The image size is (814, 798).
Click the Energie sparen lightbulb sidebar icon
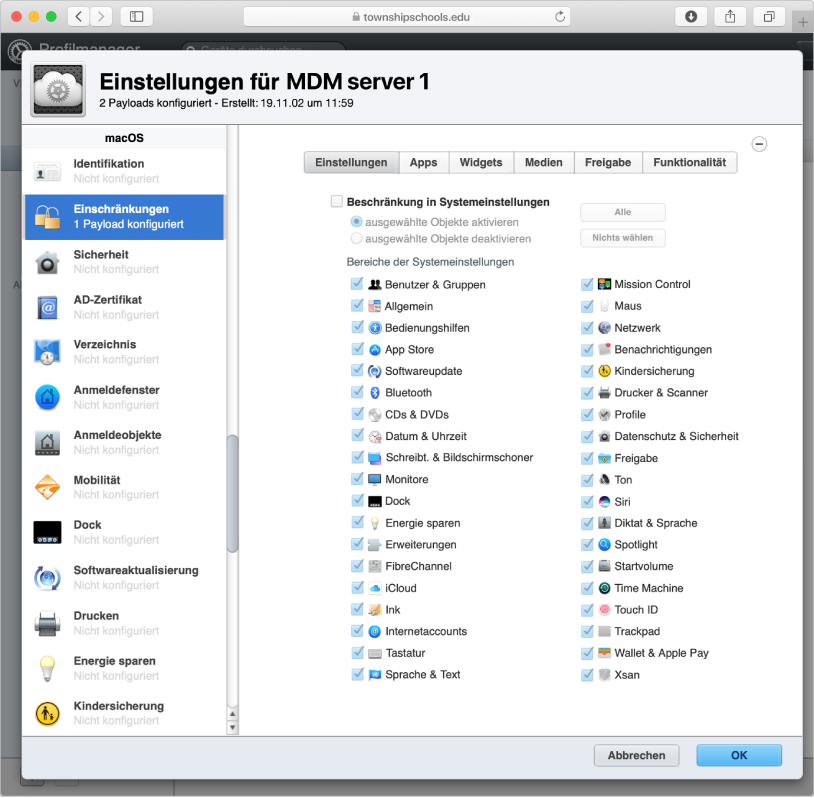47,668
